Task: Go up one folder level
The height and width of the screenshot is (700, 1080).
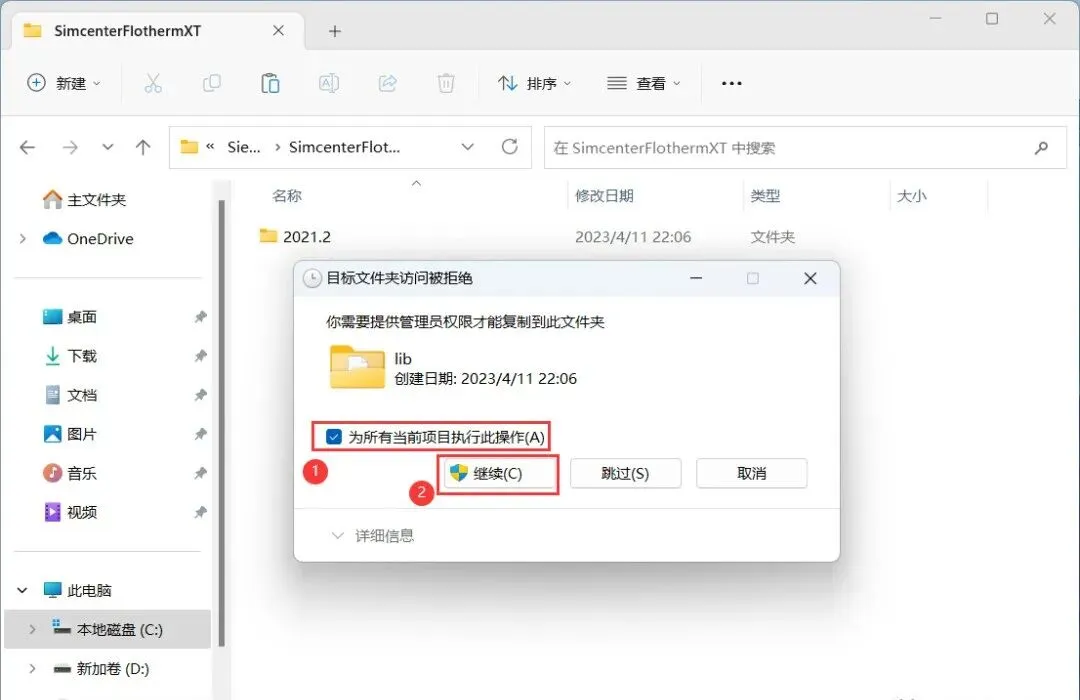Action: tap(143, 147)
